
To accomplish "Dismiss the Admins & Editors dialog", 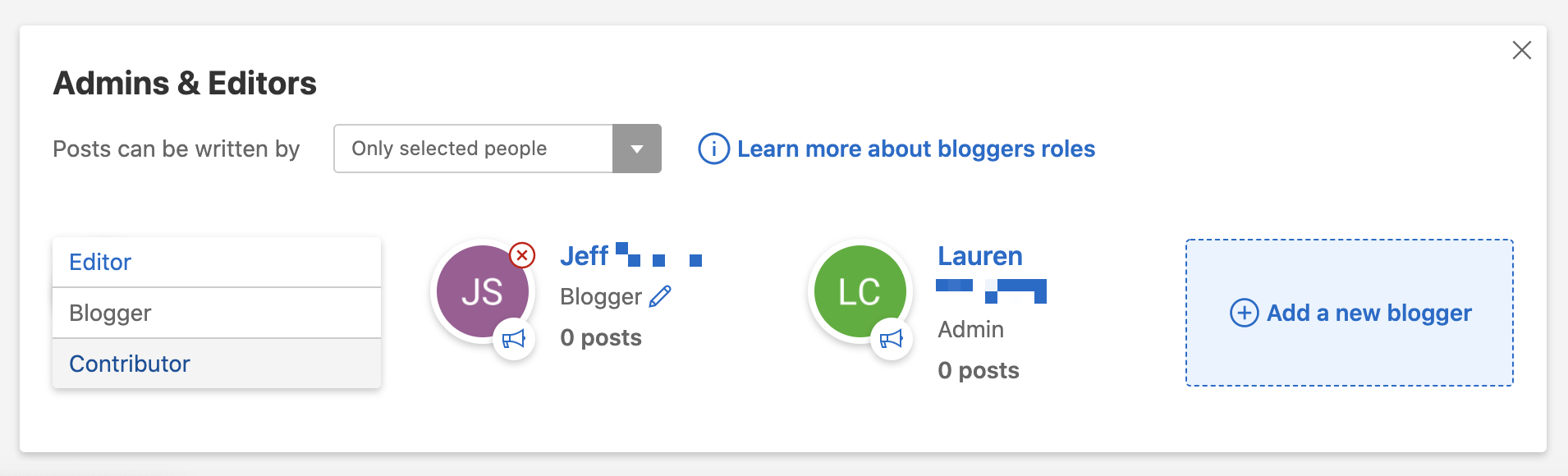I will 1523,50.
